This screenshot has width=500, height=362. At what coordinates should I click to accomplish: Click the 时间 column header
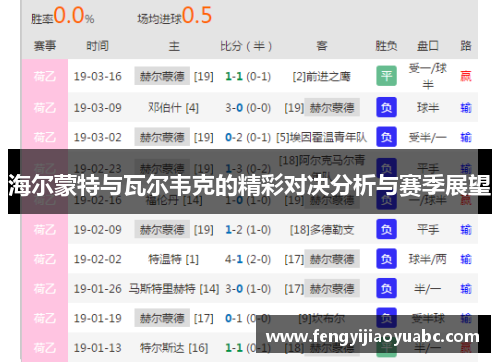[x=97, y=46]
